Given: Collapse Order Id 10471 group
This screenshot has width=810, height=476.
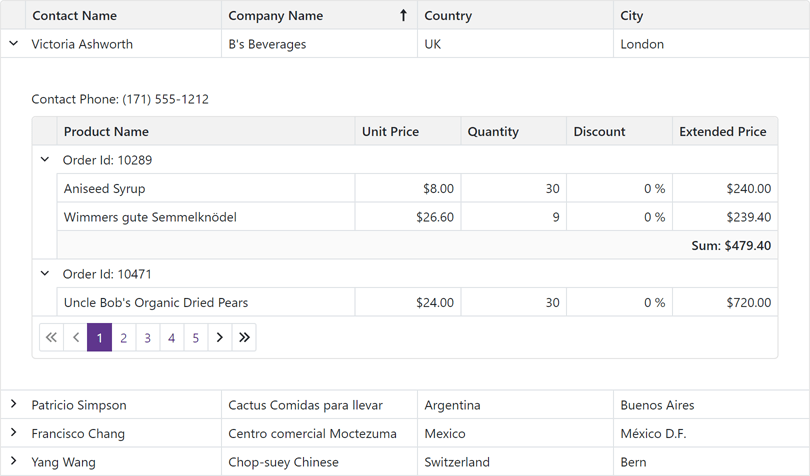Looking at the screenshot, I should tap(45, 274).
